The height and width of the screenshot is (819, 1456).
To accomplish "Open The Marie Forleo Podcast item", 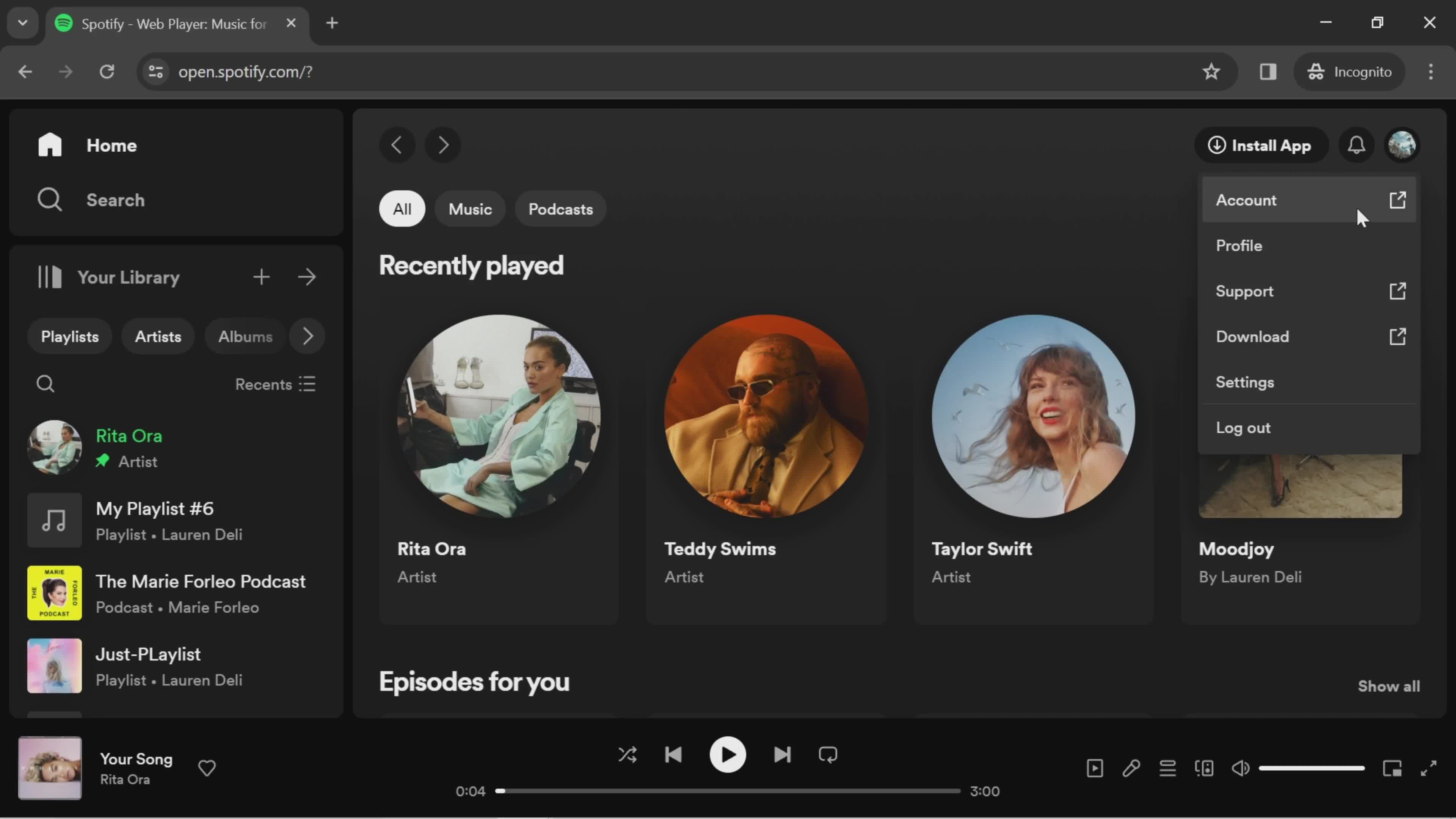I will [x=176, y=593].
